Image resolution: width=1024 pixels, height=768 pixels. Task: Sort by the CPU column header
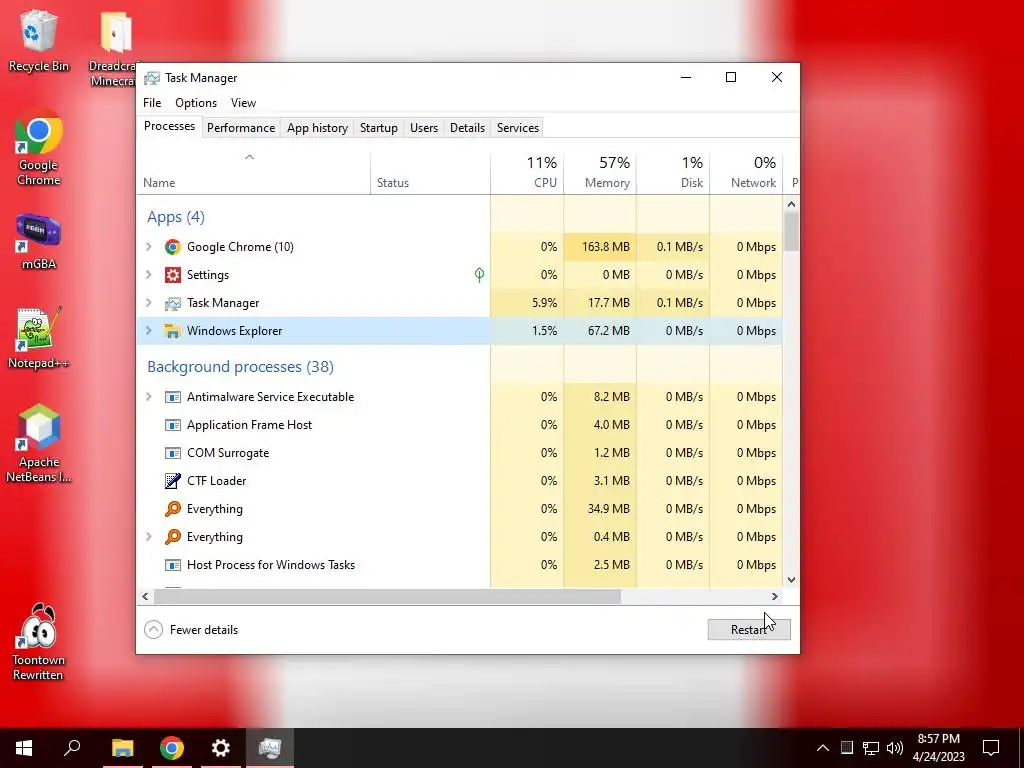(x=527, y=174)
